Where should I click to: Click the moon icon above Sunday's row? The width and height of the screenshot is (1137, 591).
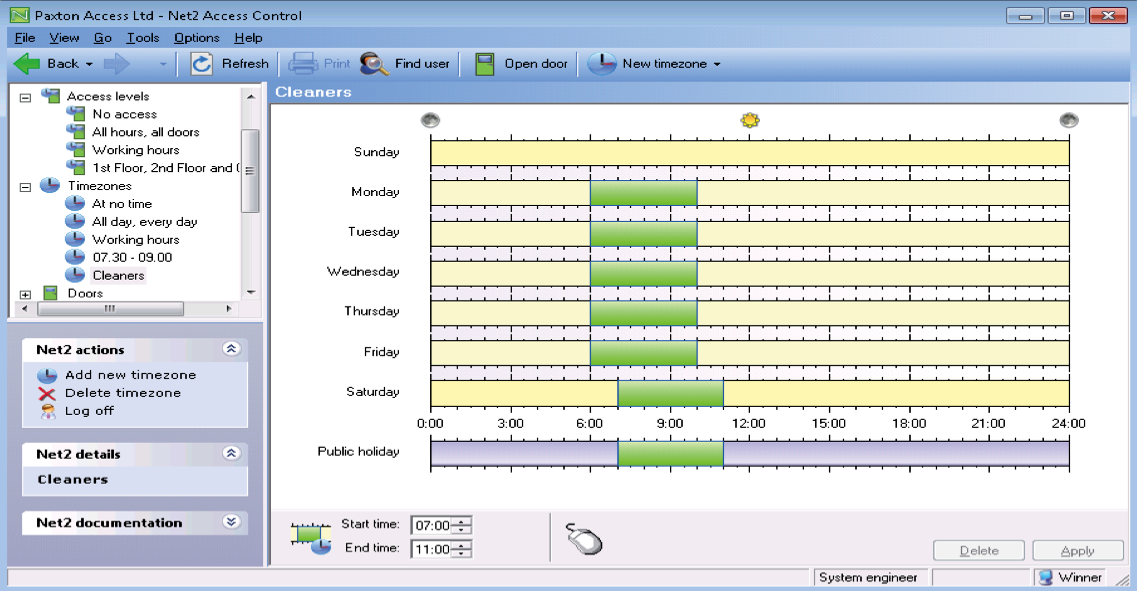[430, 119]
